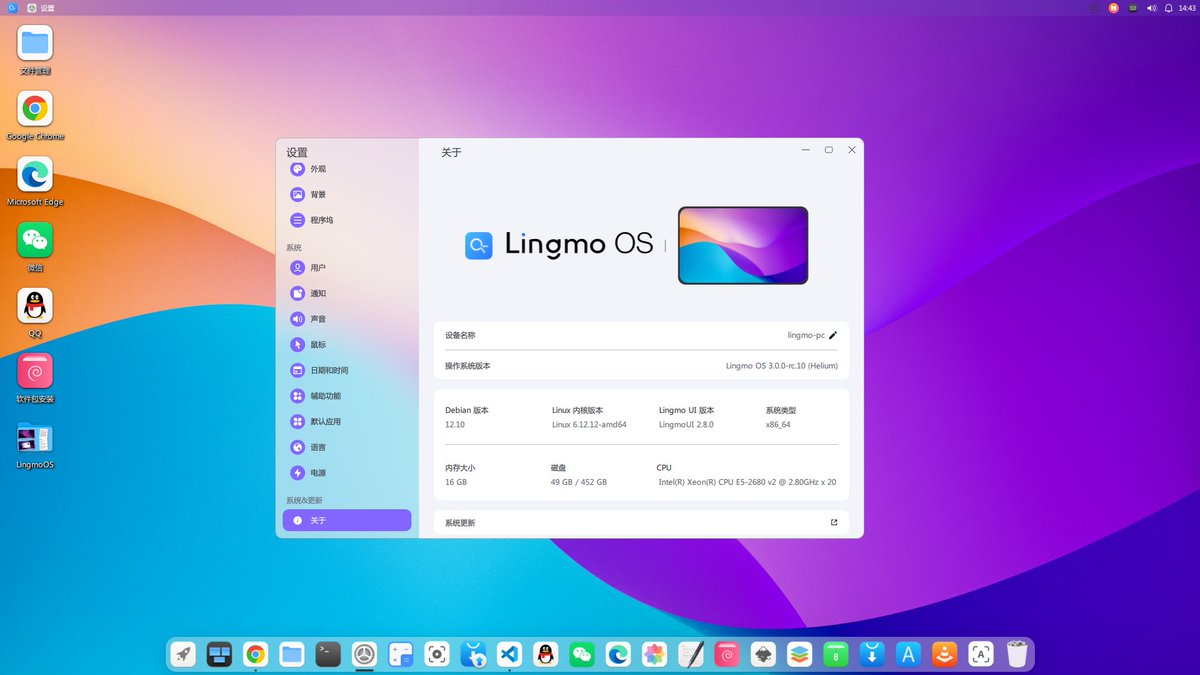Click the orange tray icon in top bar

coord(1113,8)
